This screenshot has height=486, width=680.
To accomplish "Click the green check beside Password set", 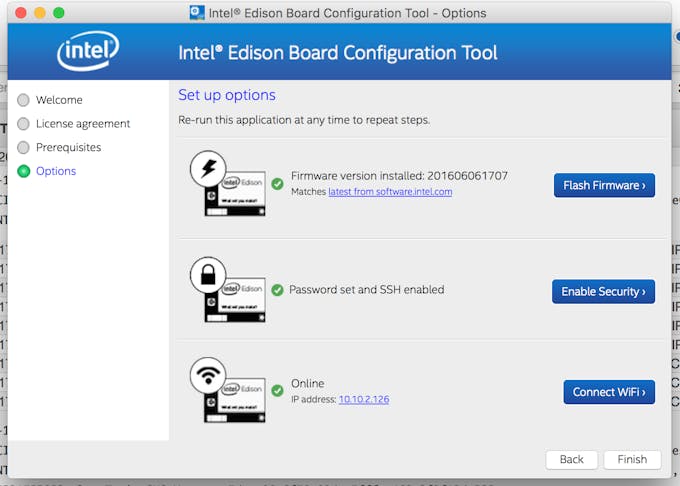I will (x=278, y=290).
